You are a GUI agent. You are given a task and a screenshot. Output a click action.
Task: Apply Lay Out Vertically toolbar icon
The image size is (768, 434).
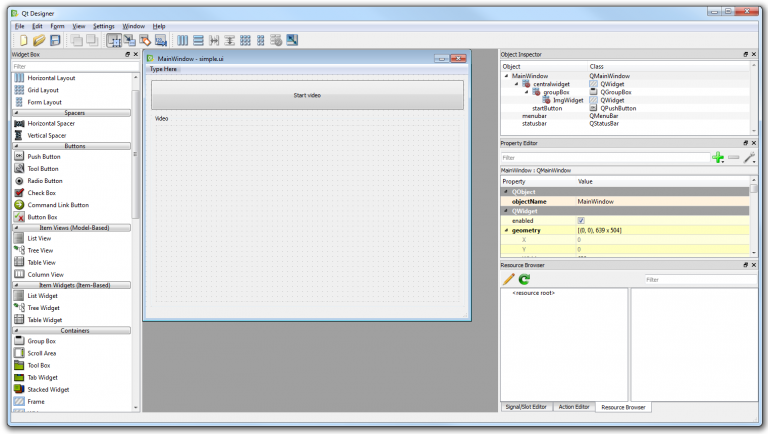[x=198, y=40]
